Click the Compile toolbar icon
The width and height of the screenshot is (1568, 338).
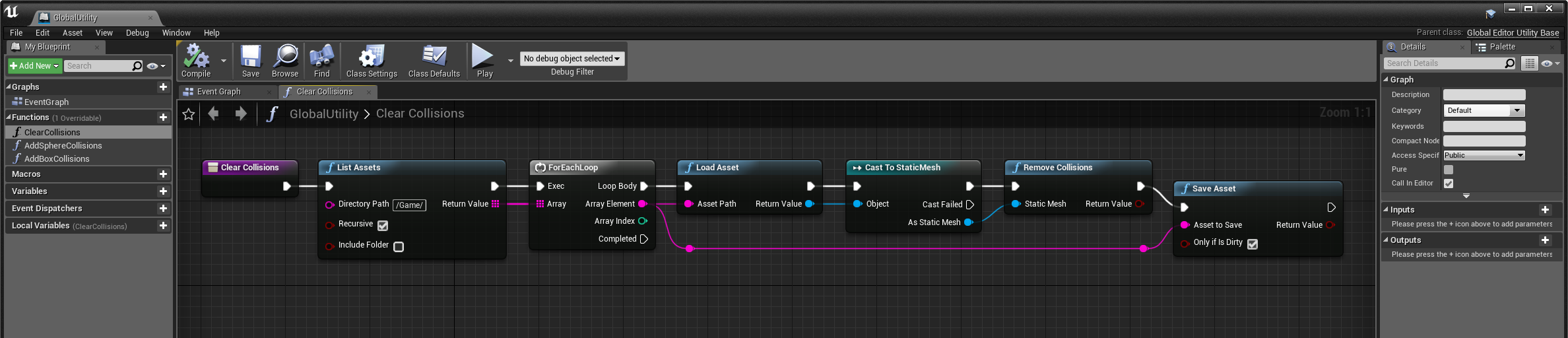(196, 57)
